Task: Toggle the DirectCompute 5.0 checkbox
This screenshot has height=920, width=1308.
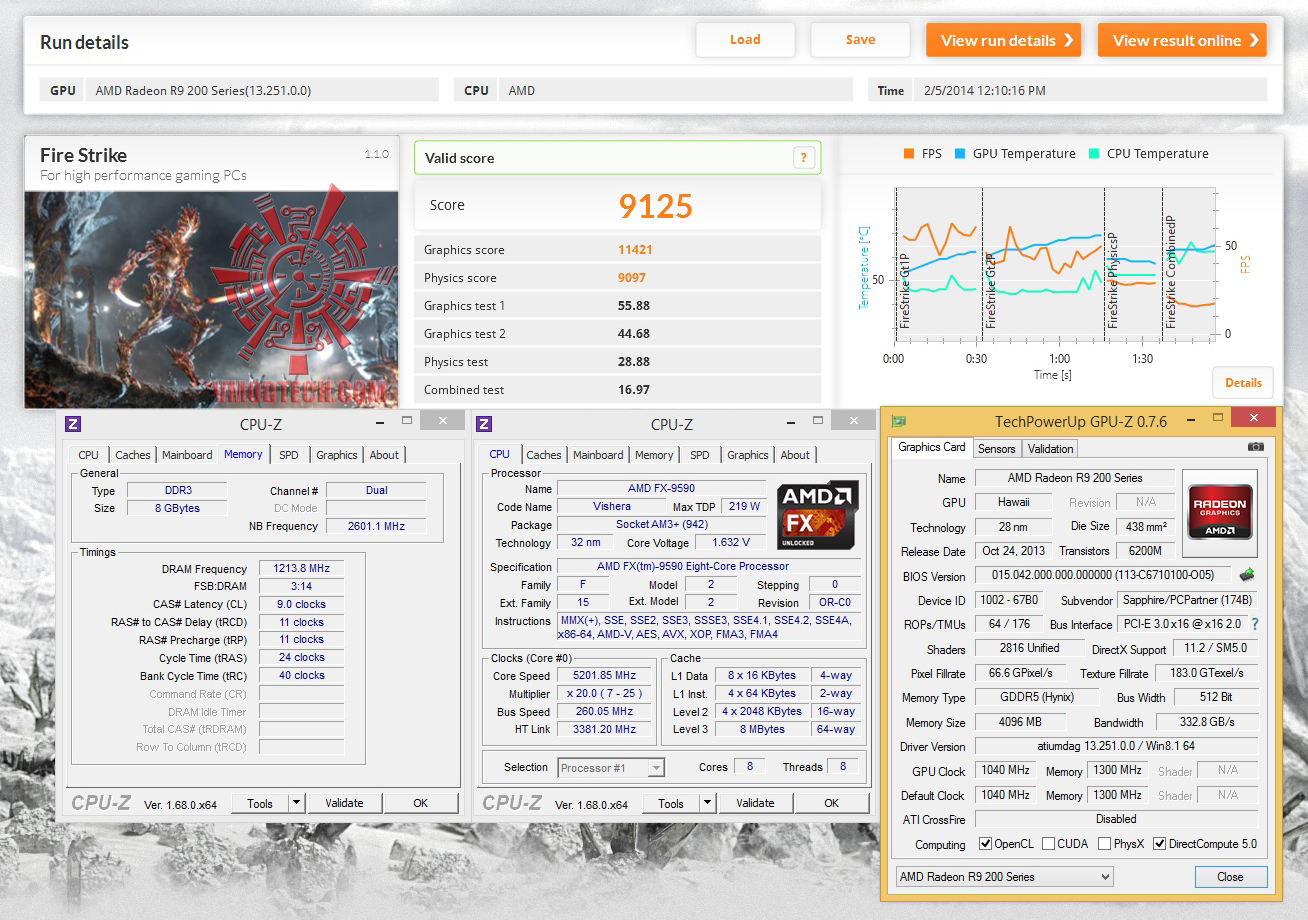Action: [x=1159, y=844]
